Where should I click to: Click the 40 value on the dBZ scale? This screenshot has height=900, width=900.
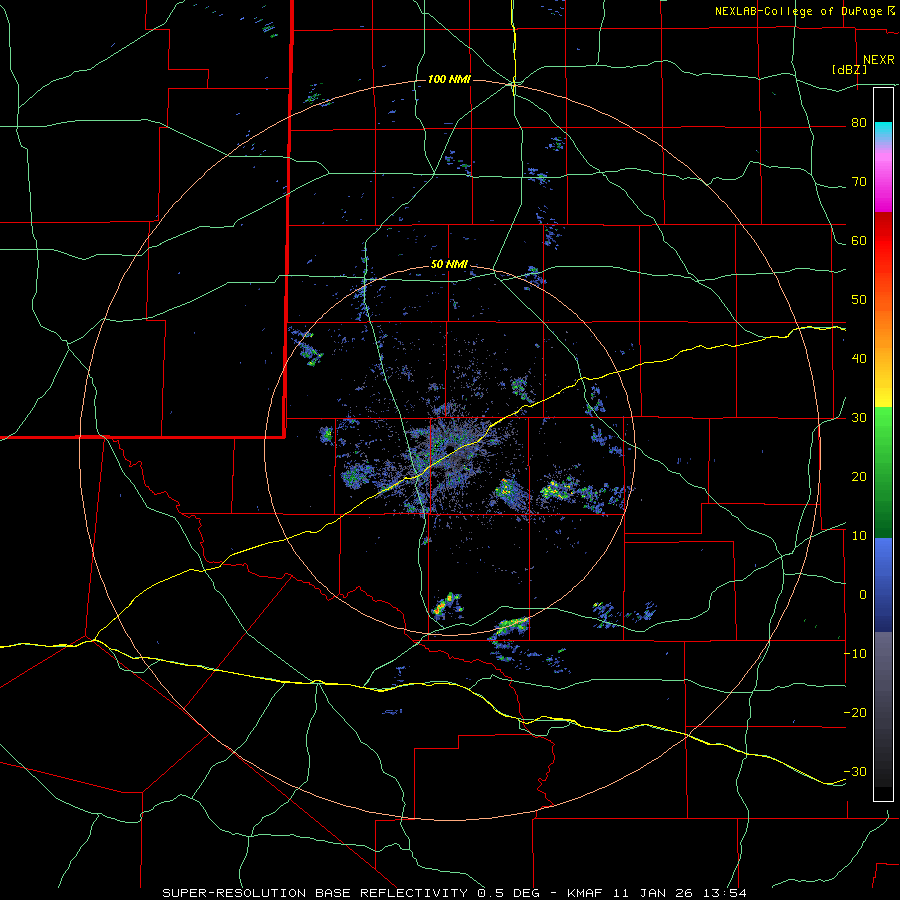pos(859,359)
